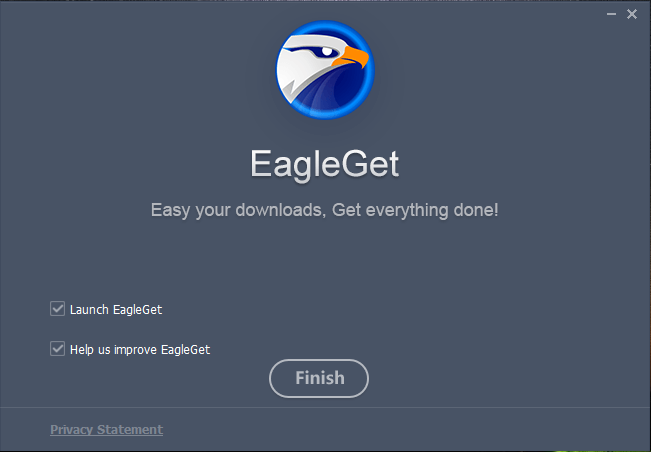Uncheck the Launch EagleGet checkbox
Screen dimensions: 651x452
pyautogui.click(x=57, y=309)
